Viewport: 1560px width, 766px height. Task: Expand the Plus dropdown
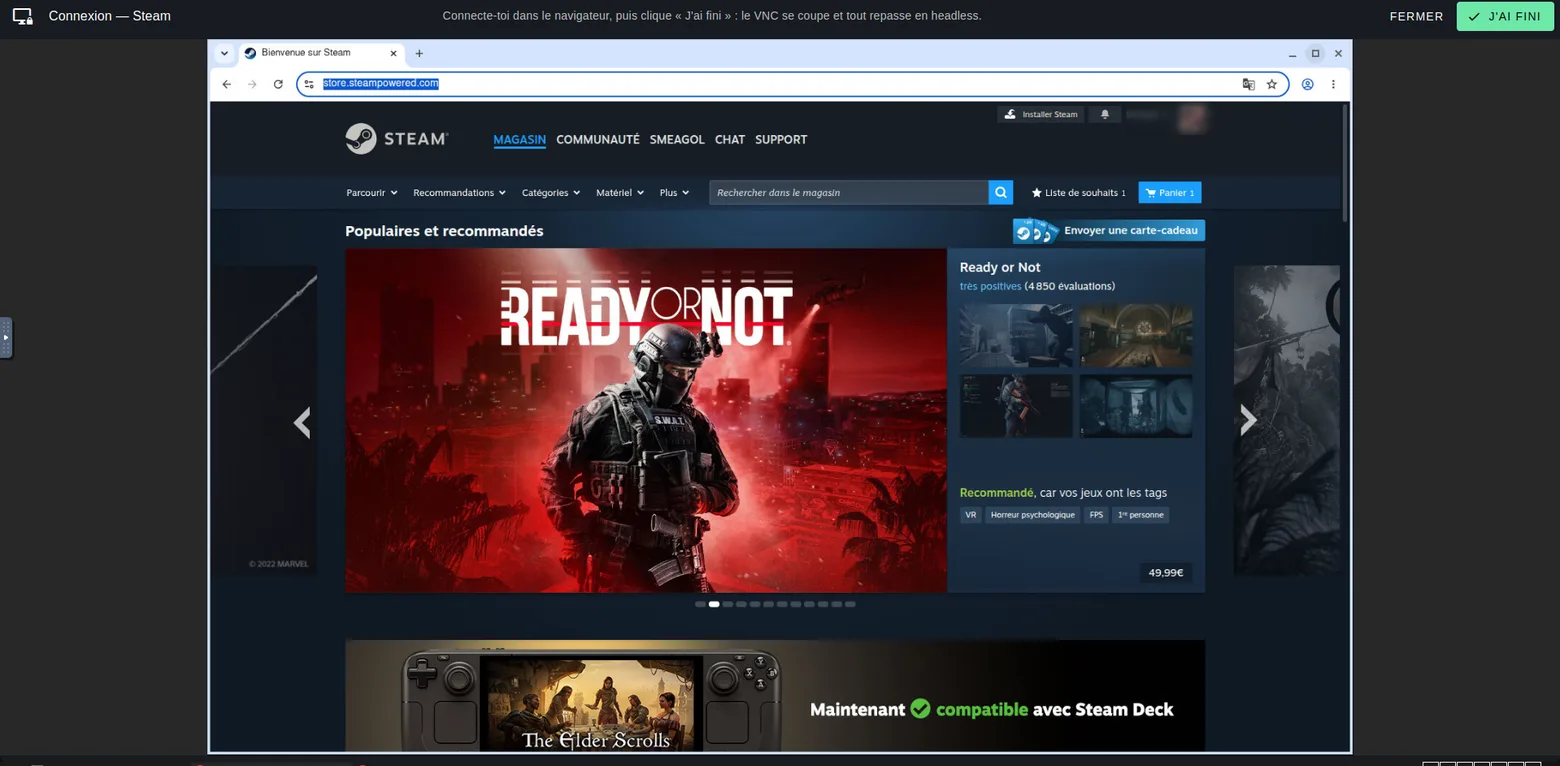(674, 193)
